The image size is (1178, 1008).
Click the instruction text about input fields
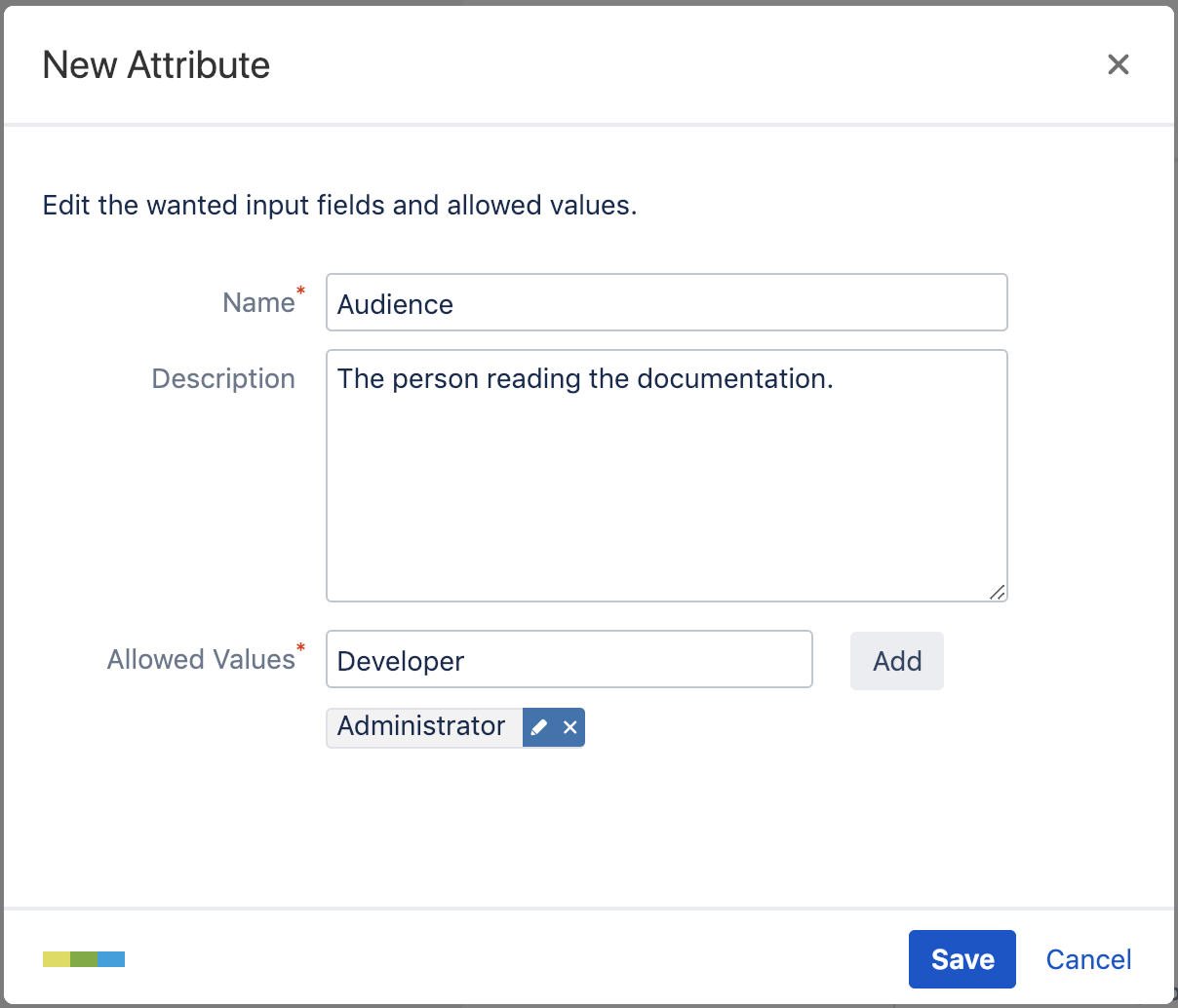pyautogui.click(x=339, y=206)
